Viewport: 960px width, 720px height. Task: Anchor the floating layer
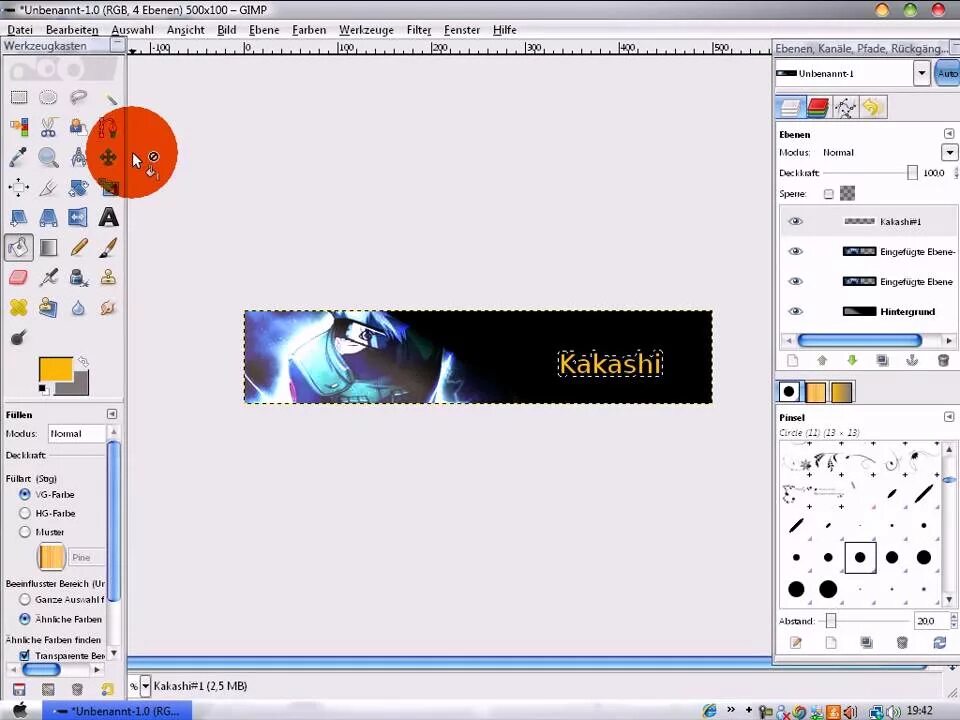tap(912, 361)
